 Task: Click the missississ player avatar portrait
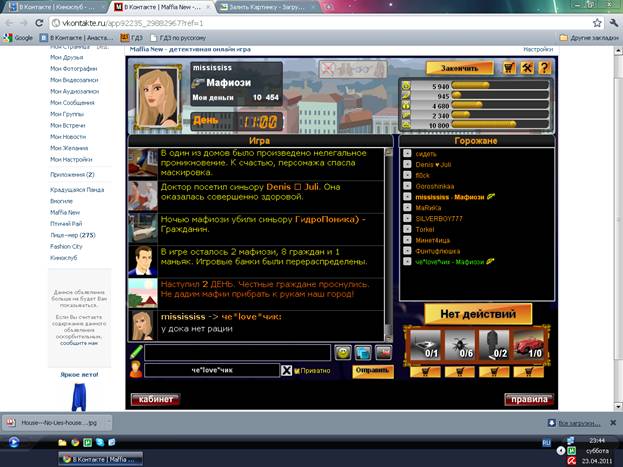[x=157, y=98]
